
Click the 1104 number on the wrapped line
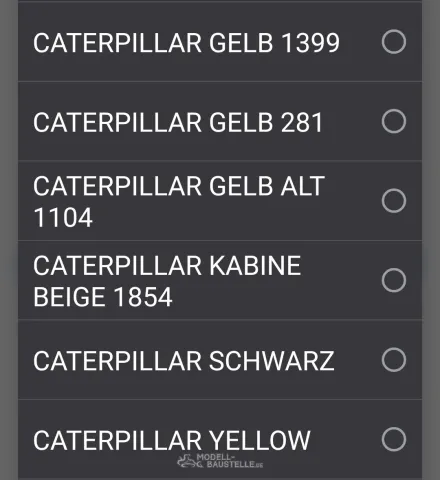point(63,217)
